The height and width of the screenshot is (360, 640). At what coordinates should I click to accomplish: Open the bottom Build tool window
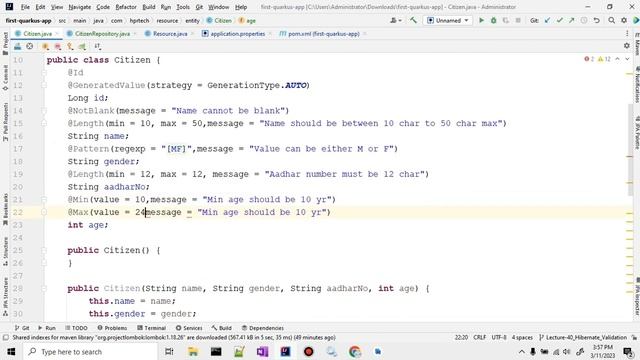222,328
